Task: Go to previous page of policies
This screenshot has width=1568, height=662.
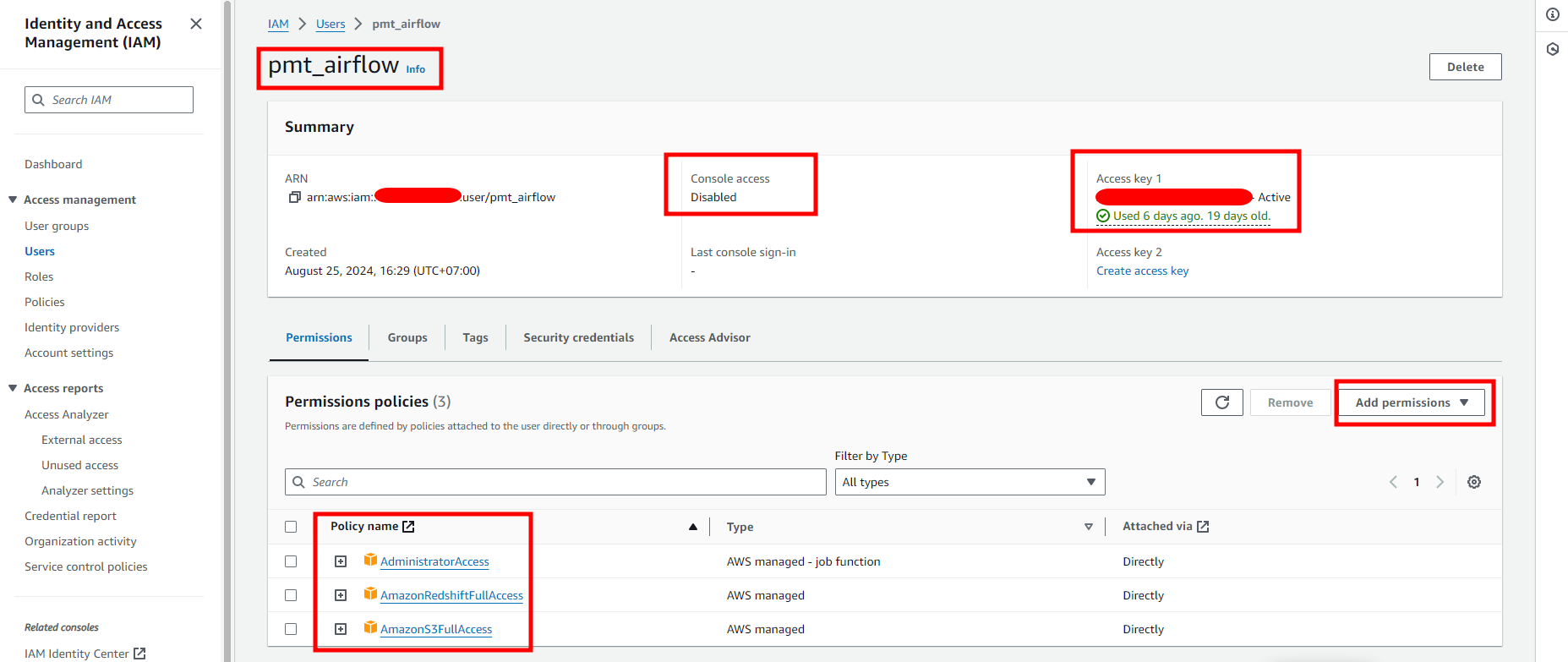Action: [1393, 482]
